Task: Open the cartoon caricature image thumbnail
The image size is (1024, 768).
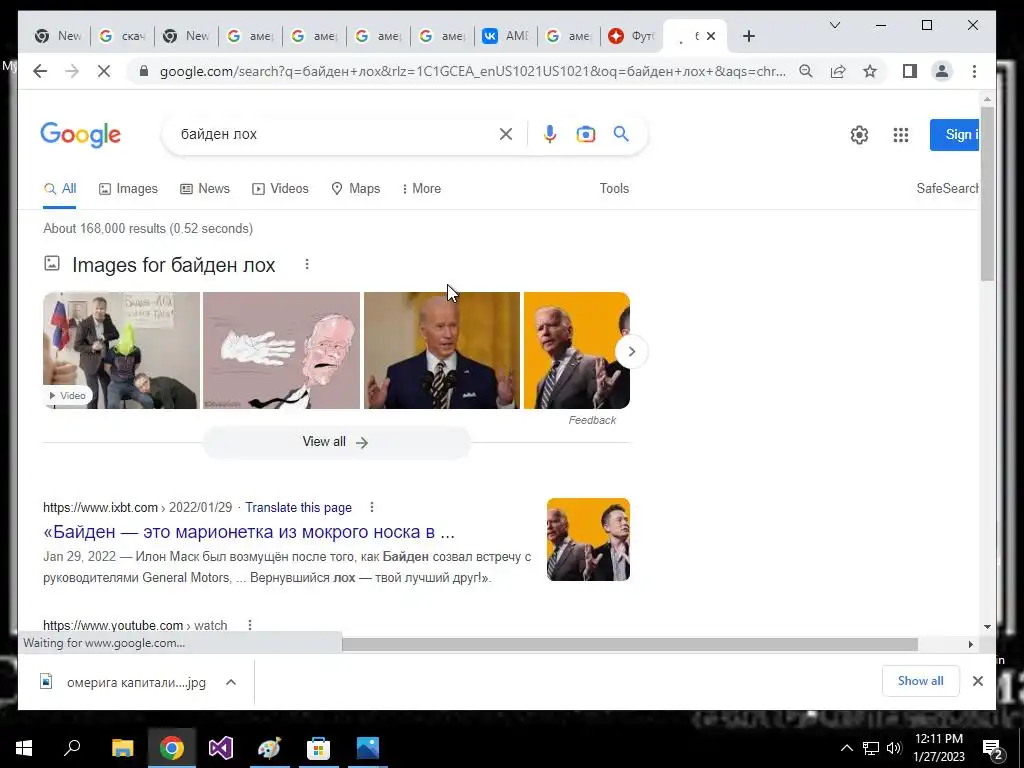Action: [281, 351]
